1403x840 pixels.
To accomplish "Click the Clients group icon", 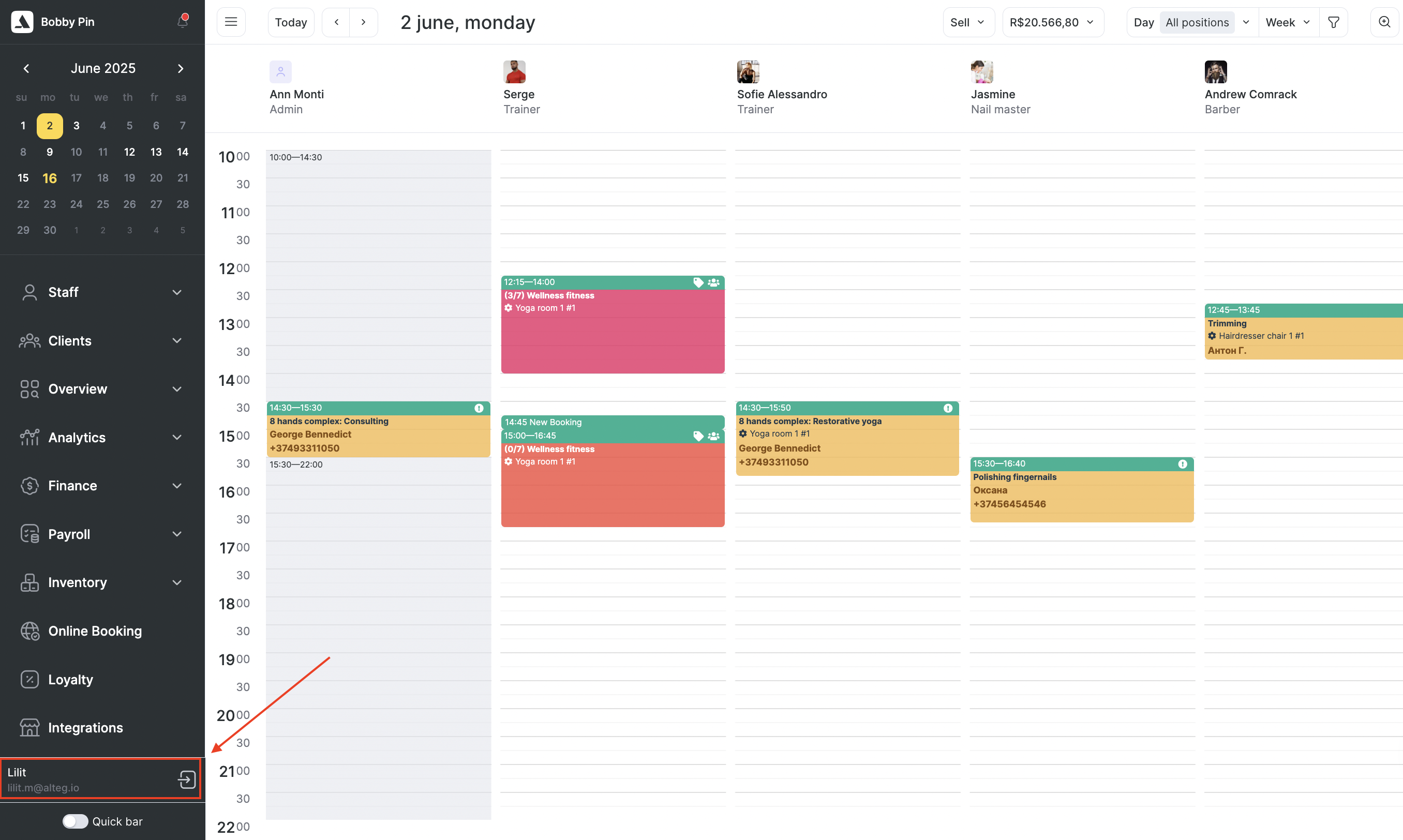I will (29, 341).
